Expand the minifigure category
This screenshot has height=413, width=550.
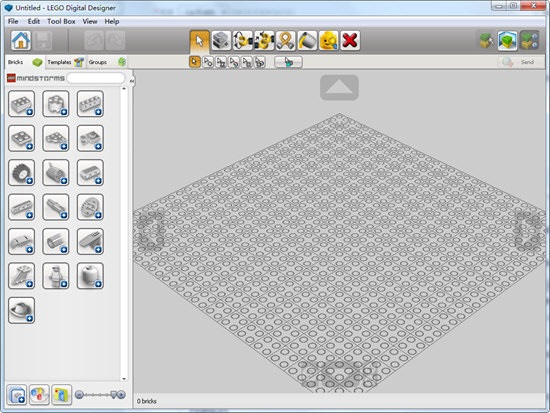[x=56, y=276]
